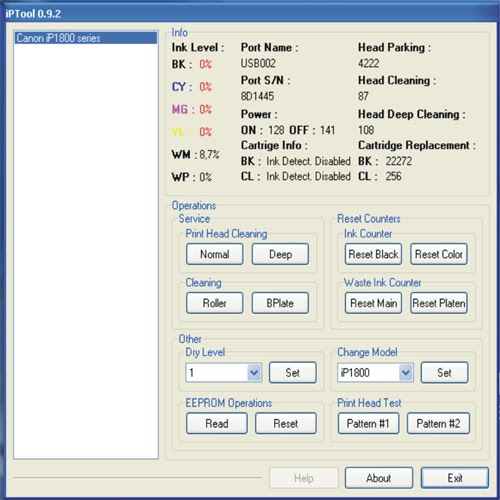Click EEPROM Reset button

286,423
